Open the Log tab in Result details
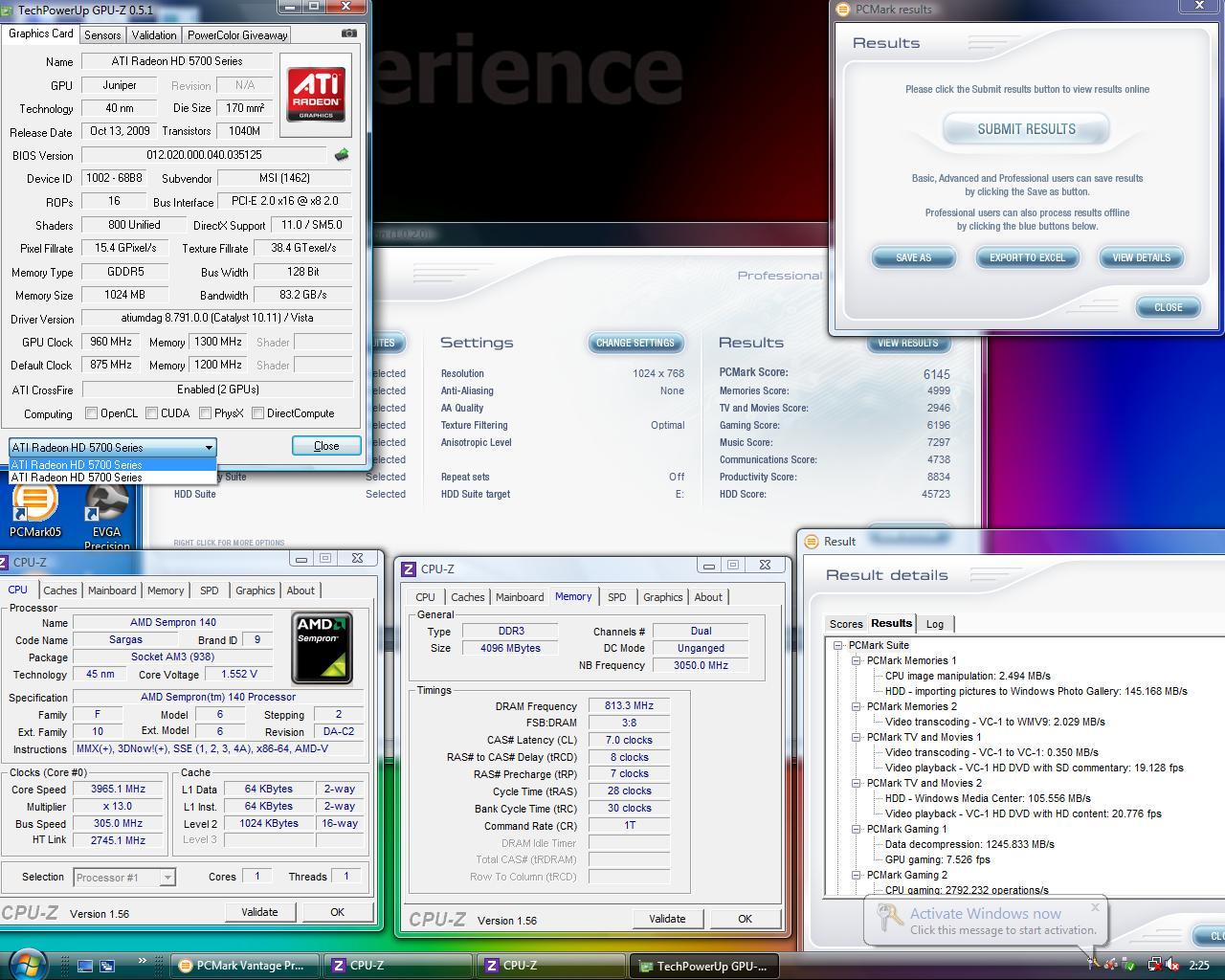 pyautogui.click(x=935, y=624)
